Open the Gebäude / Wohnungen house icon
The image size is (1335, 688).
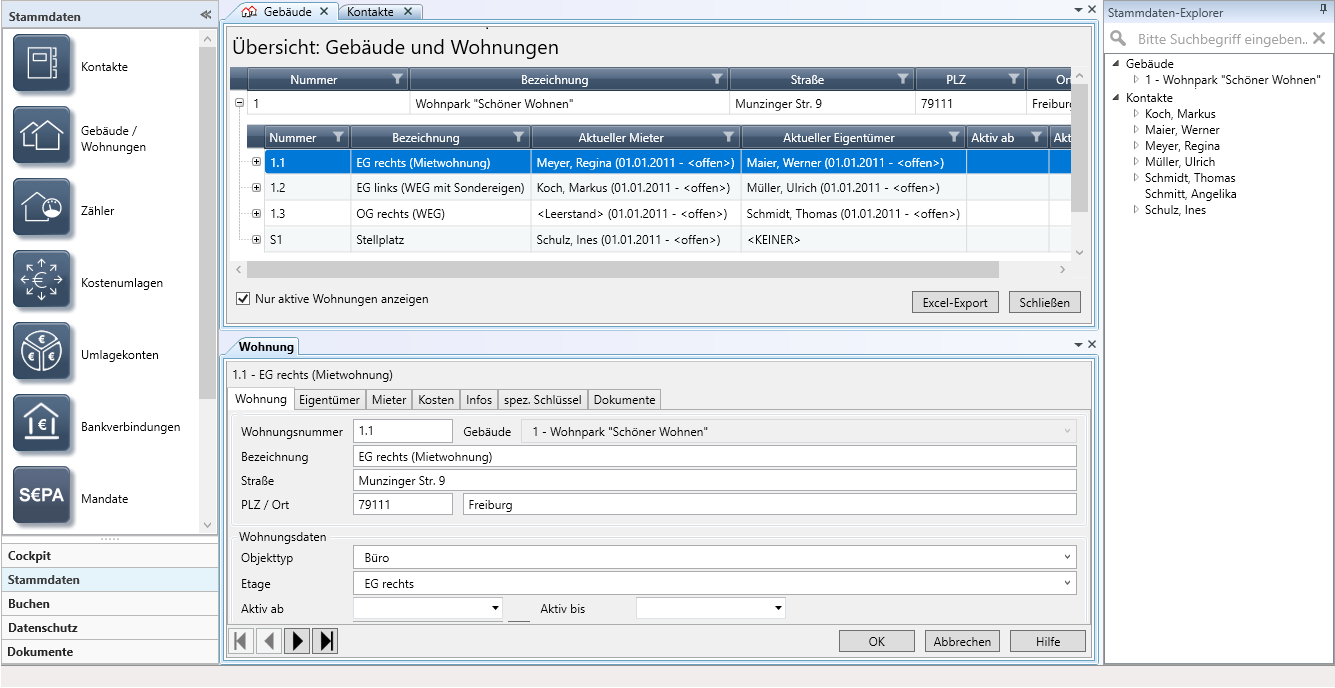coord(41,136)
